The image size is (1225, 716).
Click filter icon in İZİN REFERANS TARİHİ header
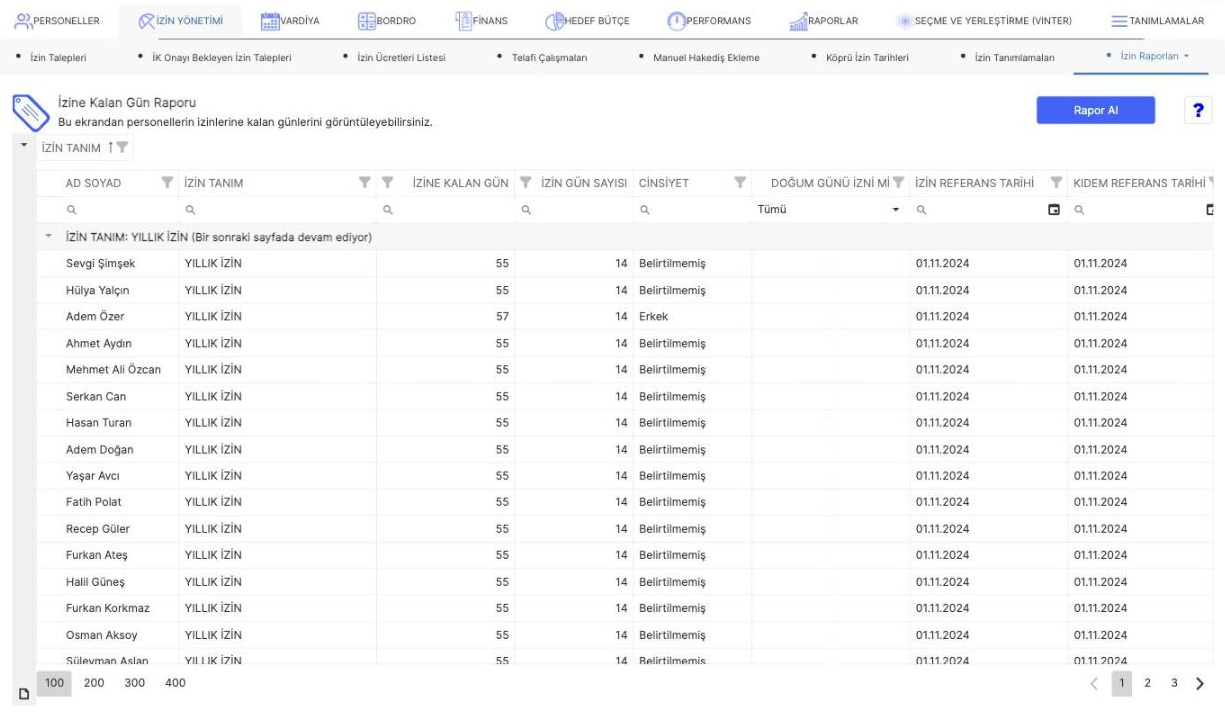(x=1056, y=182)
